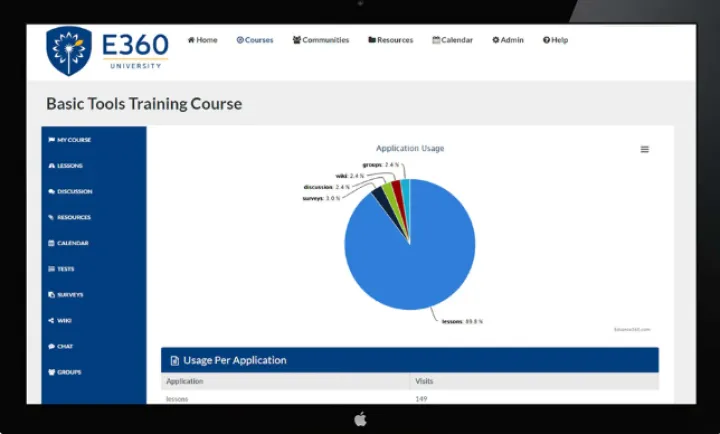The height and width of the screenshot is (434, 720).
Task: Click the Surveys sidebar icon
Action: [51, 295]
